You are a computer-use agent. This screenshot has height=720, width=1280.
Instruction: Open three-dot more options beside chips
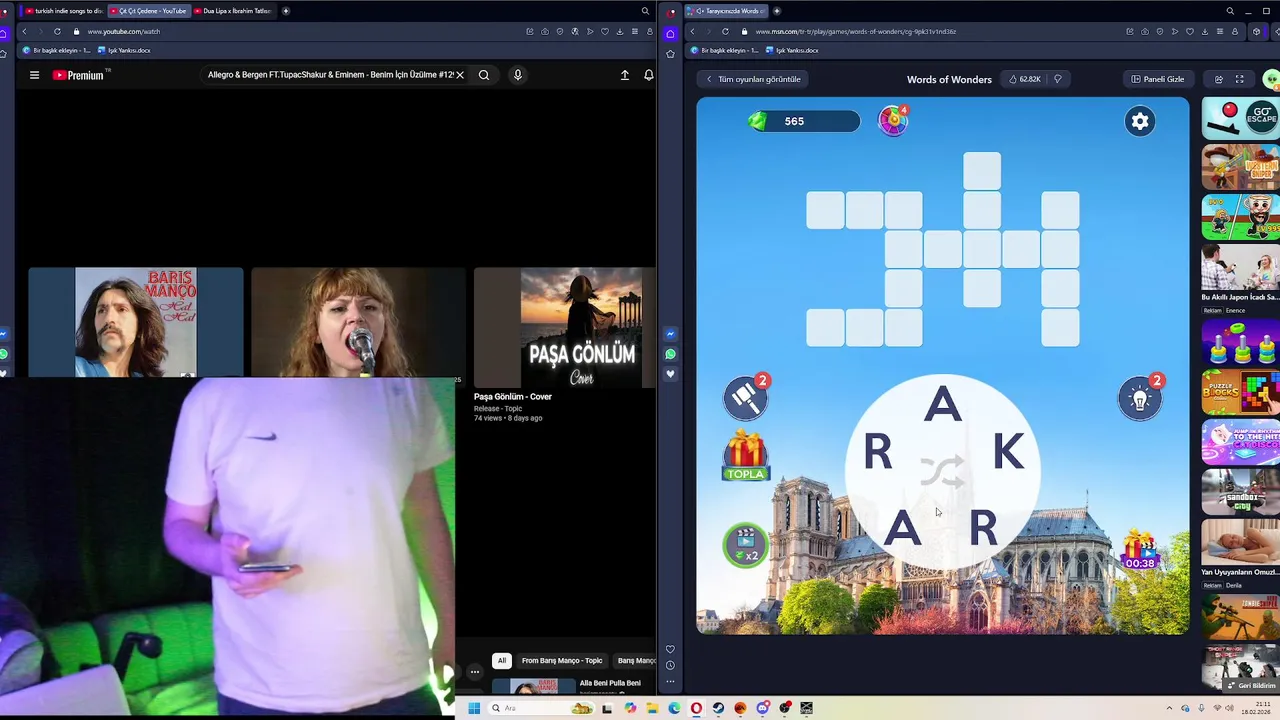(475, 672)
